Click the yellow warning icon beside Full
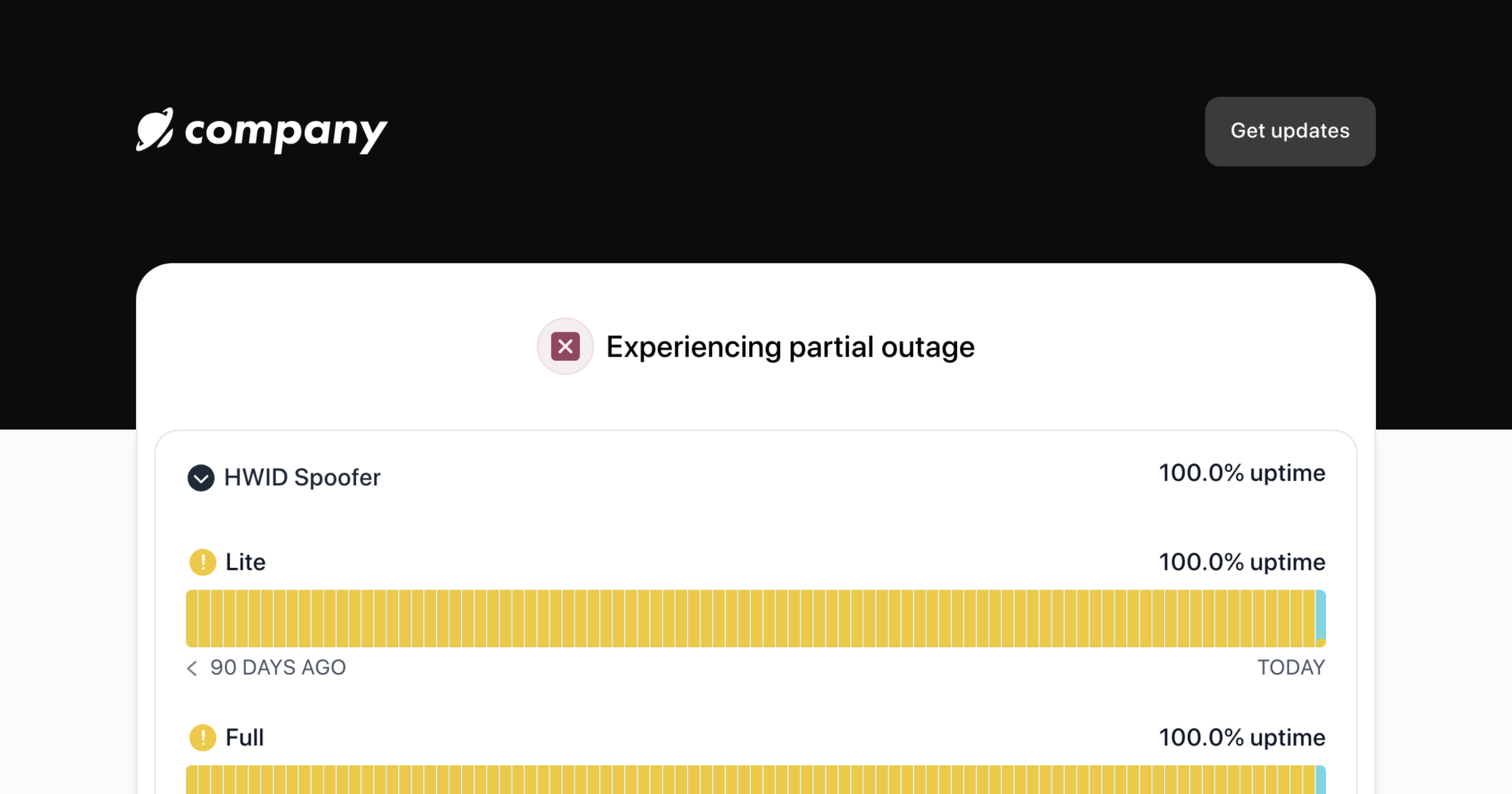This screenshot has height=794, width=1512. [x=202, y=737]
